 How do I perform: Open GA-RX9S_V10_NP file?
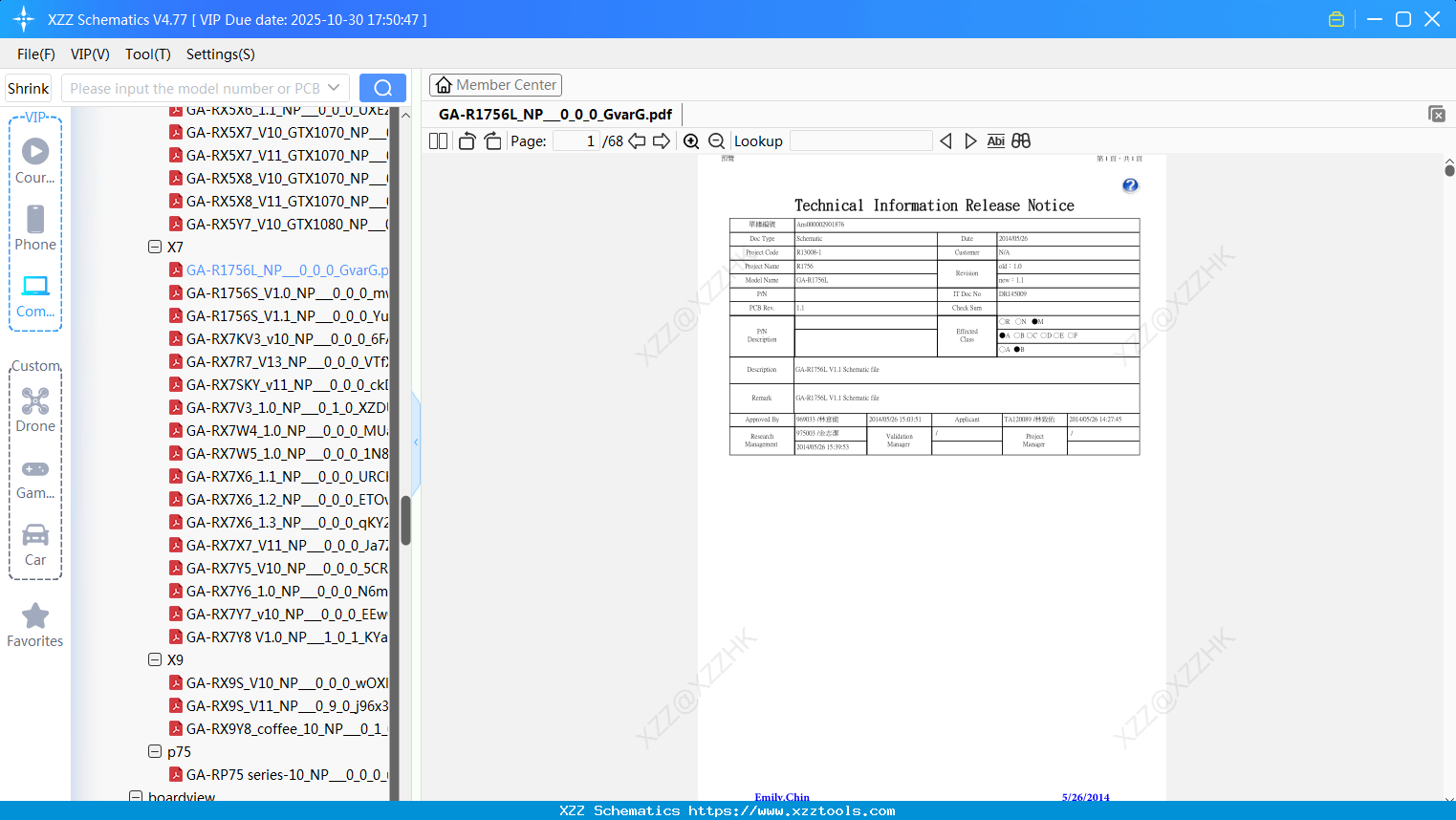(x=278, y=682)
